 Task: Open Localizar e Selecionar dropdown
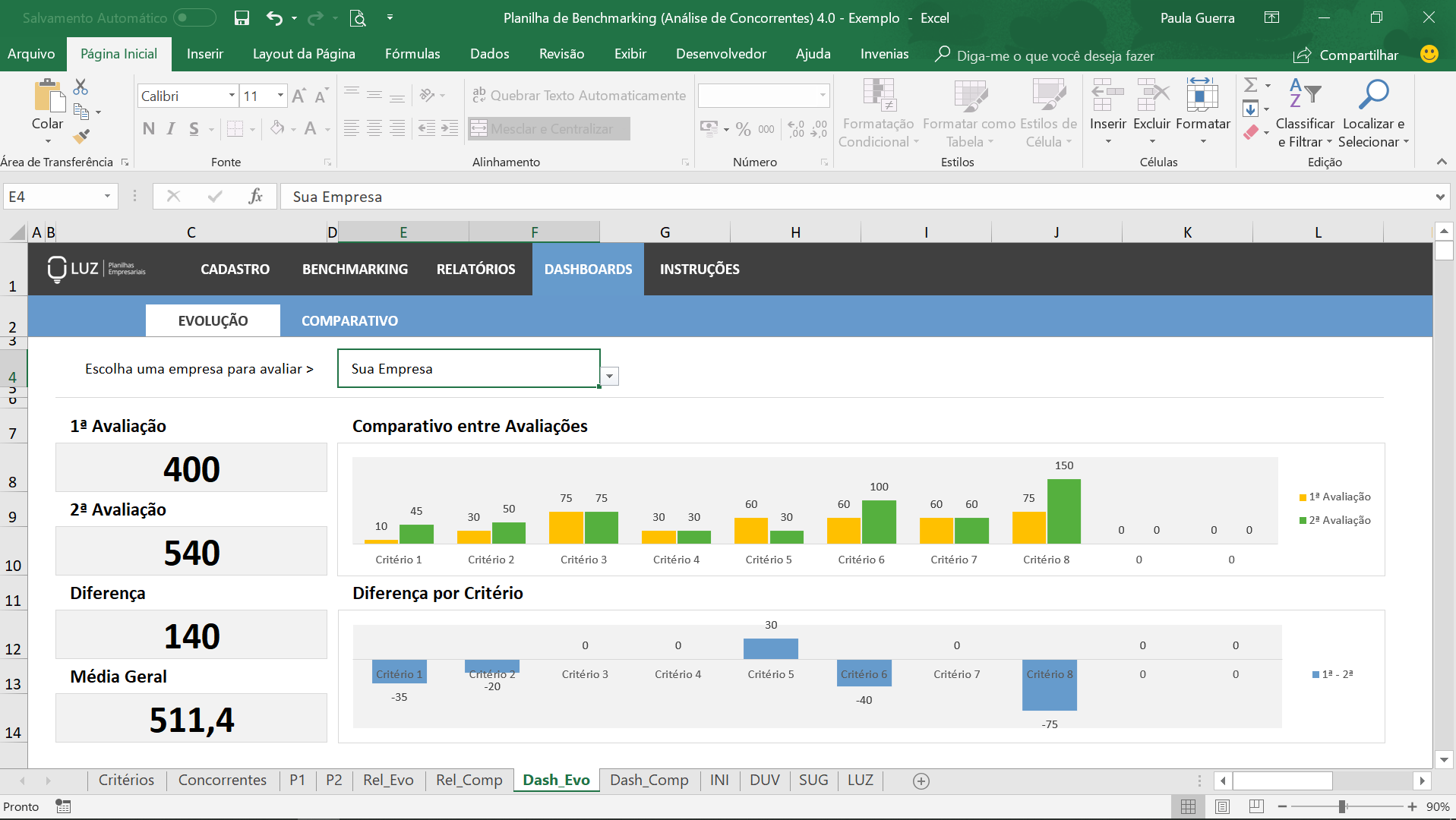pyautogui.click(x=1373, y=114)
